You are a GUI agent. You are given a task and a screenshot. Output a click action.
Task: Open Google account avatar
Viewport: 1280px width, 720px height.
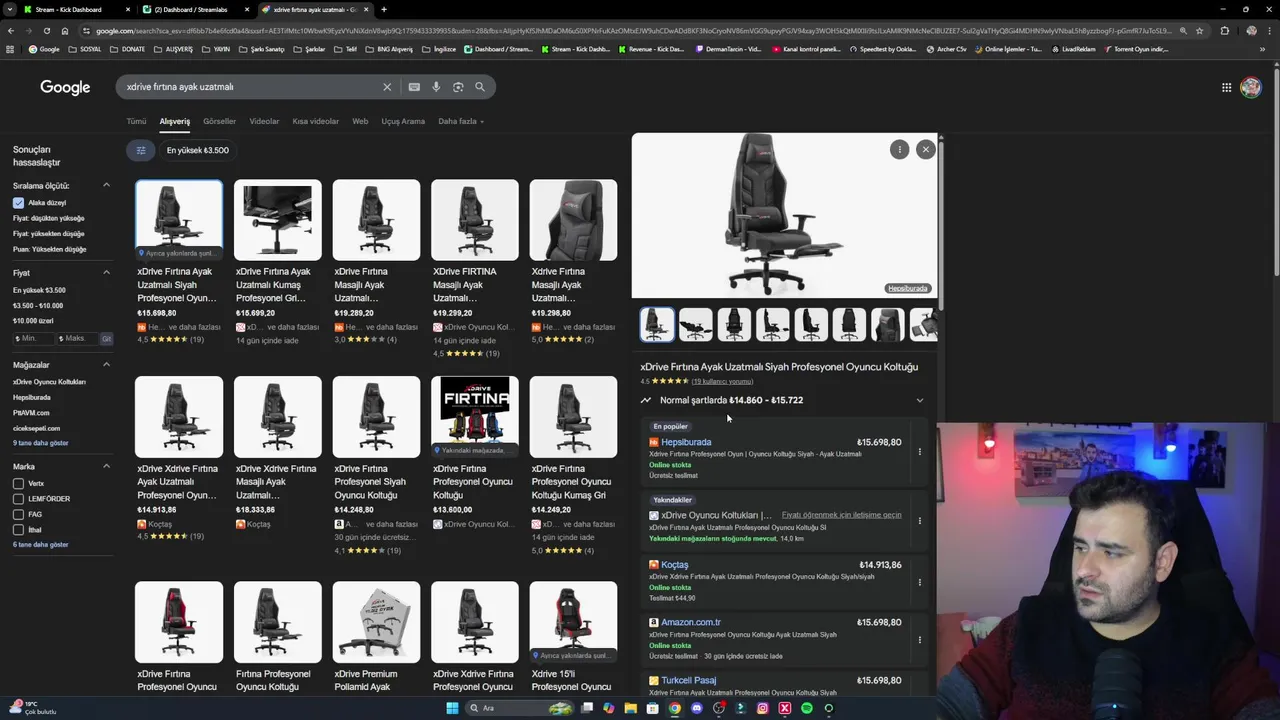[1250, 87]
